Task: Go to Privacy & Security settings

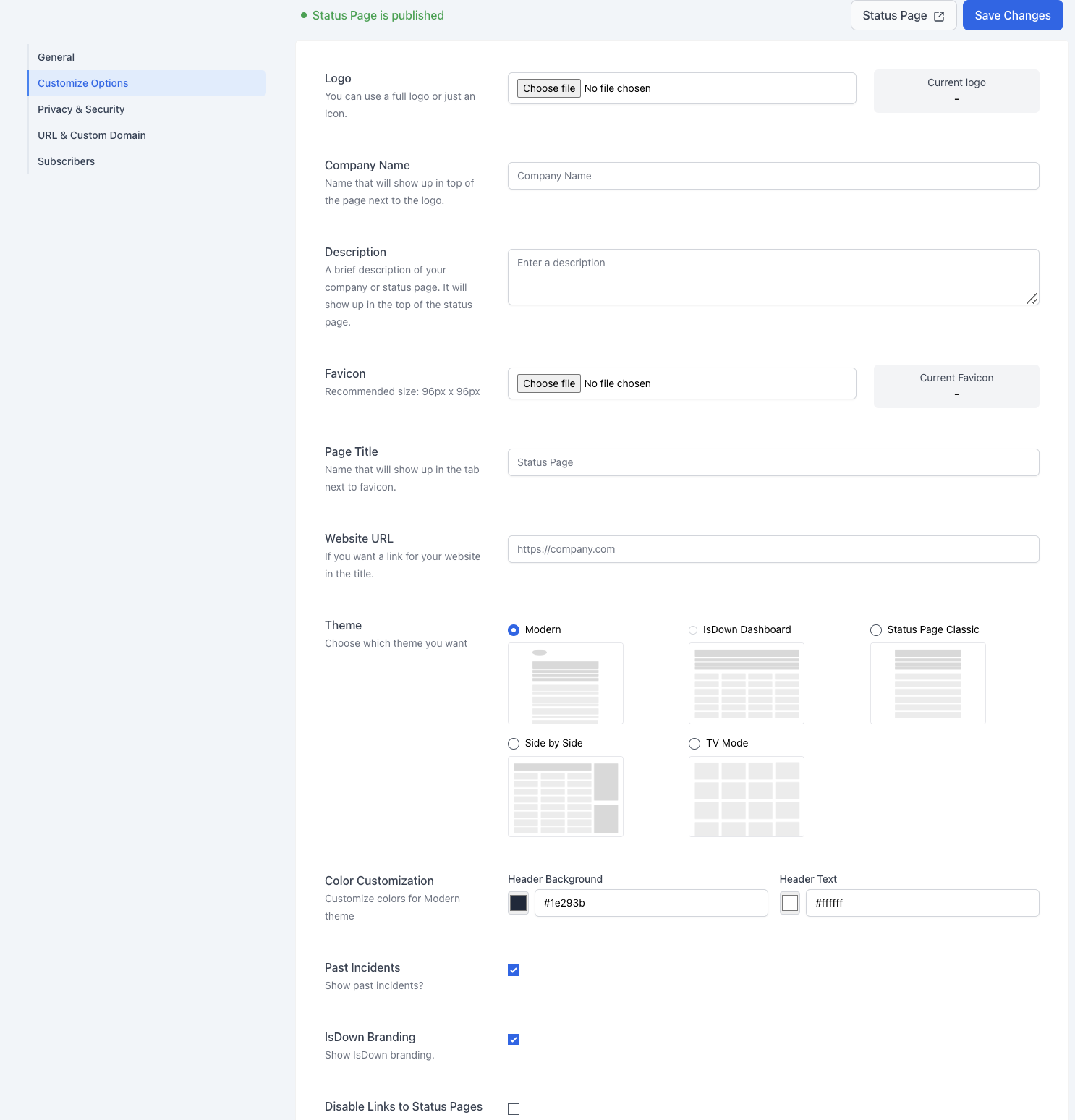Action: click(x=81, y=109)
